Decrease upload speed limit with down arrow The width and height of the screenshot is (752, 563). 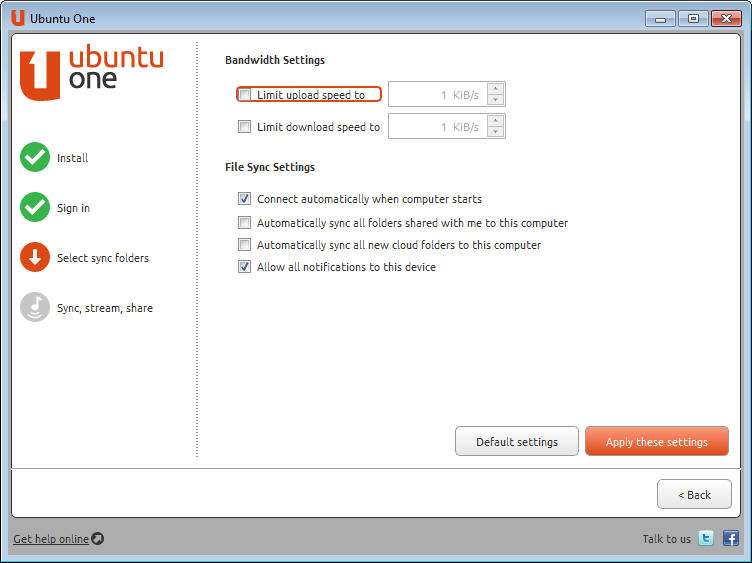(x=495, y=100)
